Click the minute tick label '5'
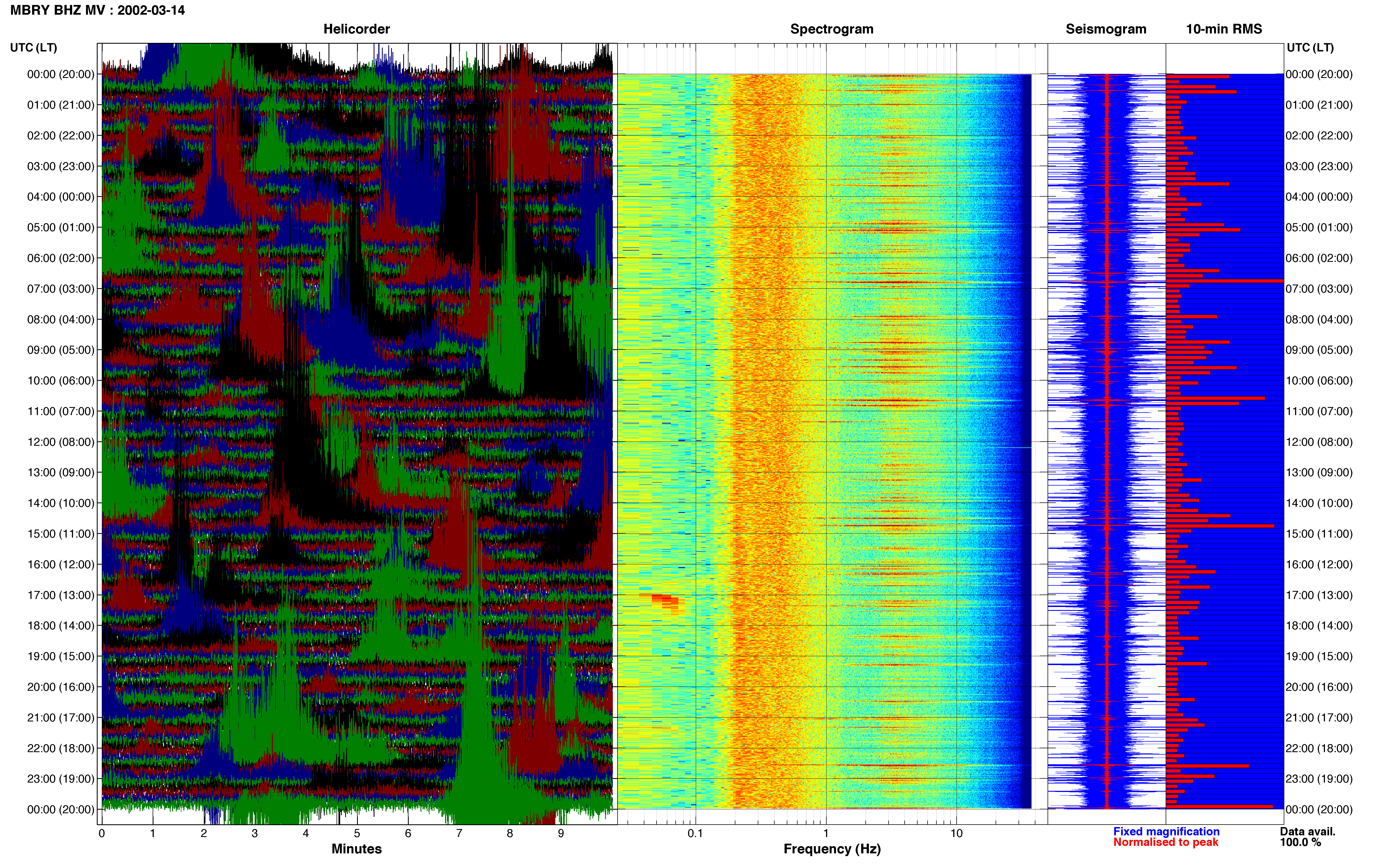Viewport: 1388px width, 868px height. pos(357,833)
